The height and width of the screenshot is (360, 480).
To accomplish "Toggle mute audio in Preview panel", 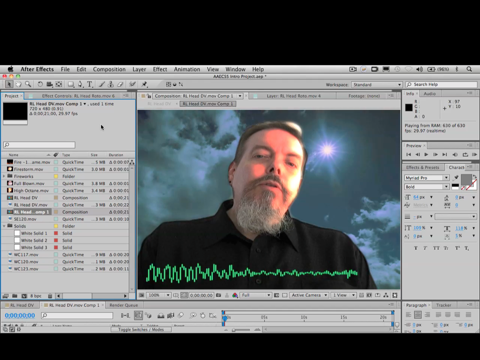I will pos(455,155).
